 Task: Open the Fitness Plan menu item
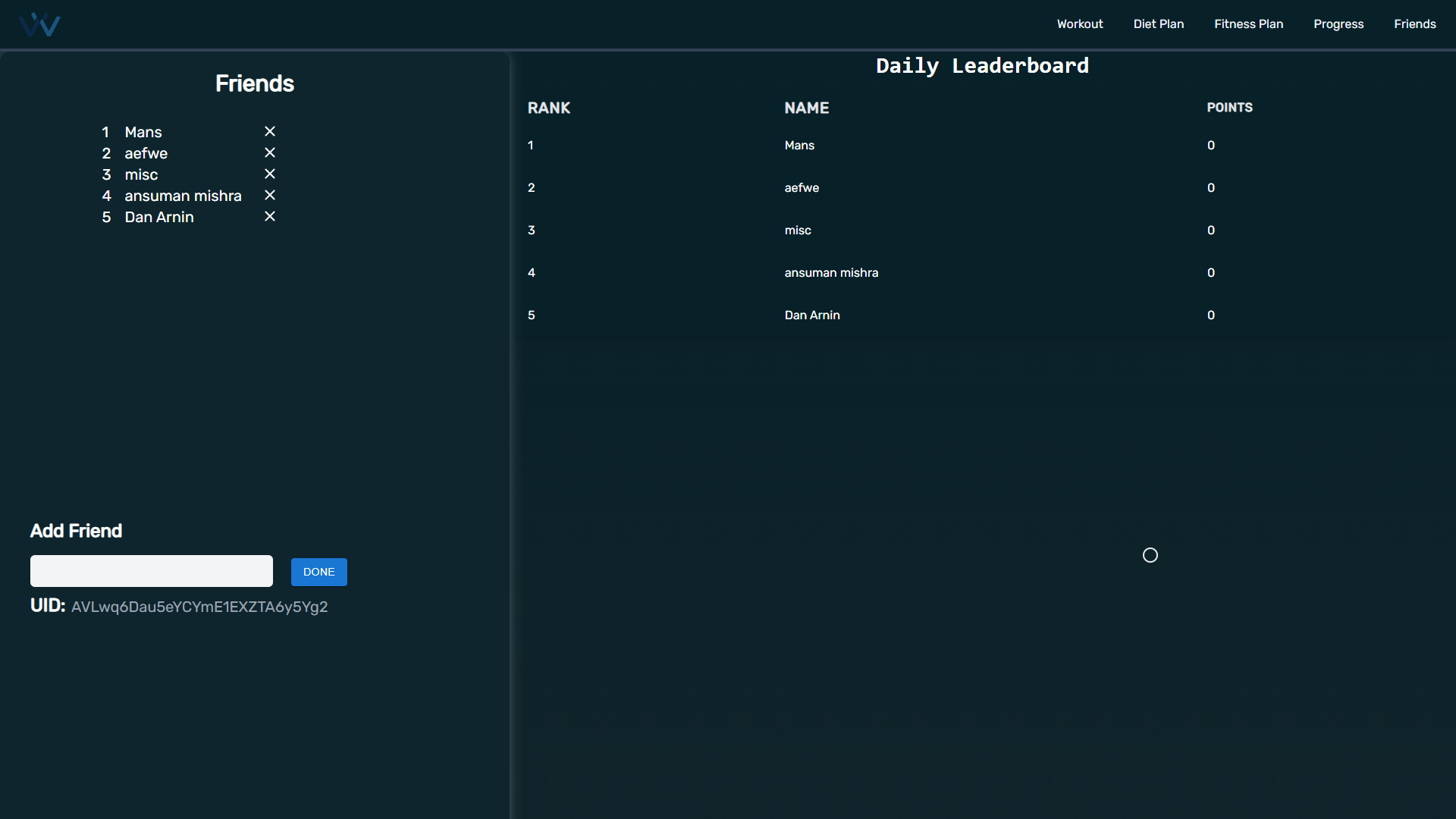tap(1248, 24)
